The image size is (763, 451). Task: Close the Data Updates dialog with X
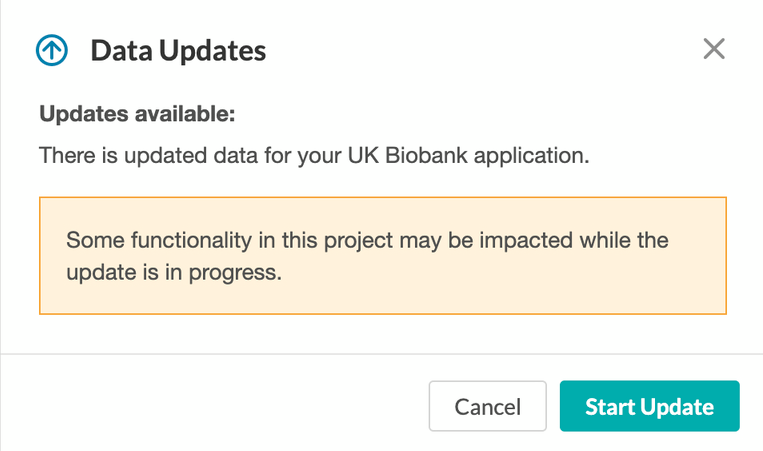point(714,49)
